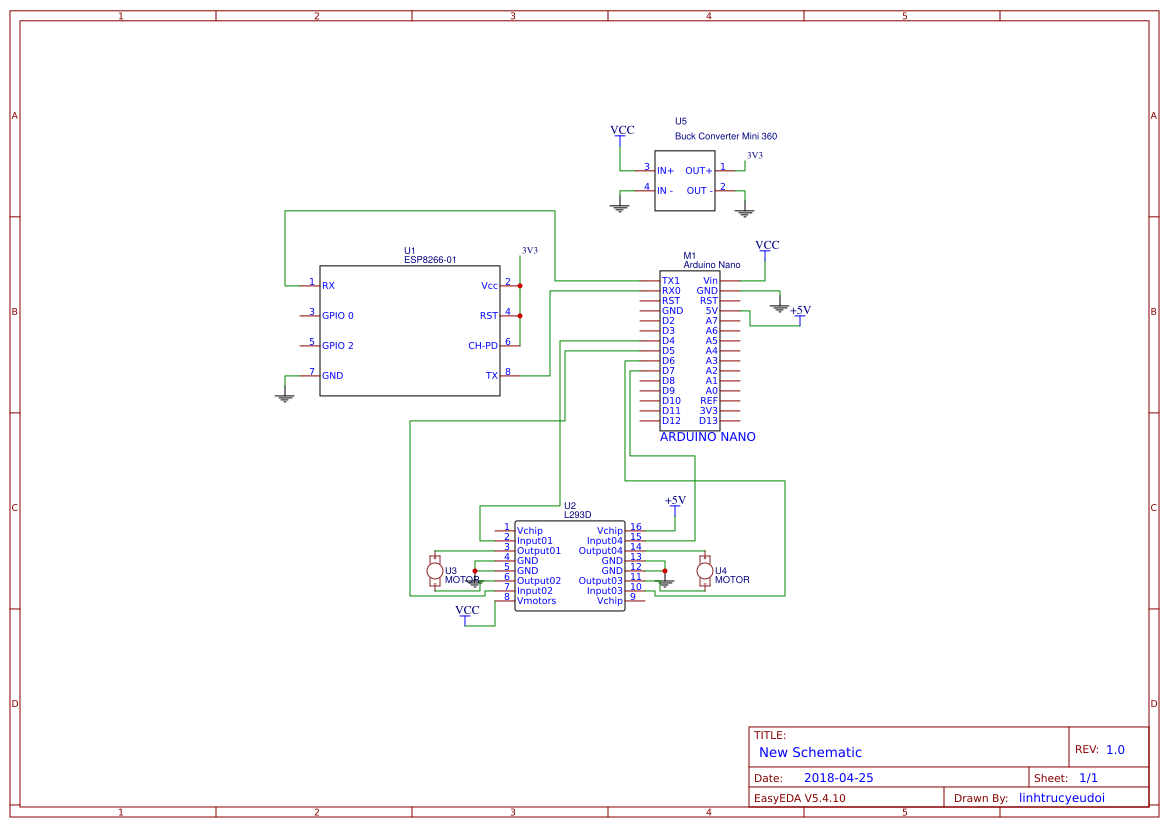Select the VCC power flag below L293D Vmotors
1169x827 pixels.
coord(467,613)
